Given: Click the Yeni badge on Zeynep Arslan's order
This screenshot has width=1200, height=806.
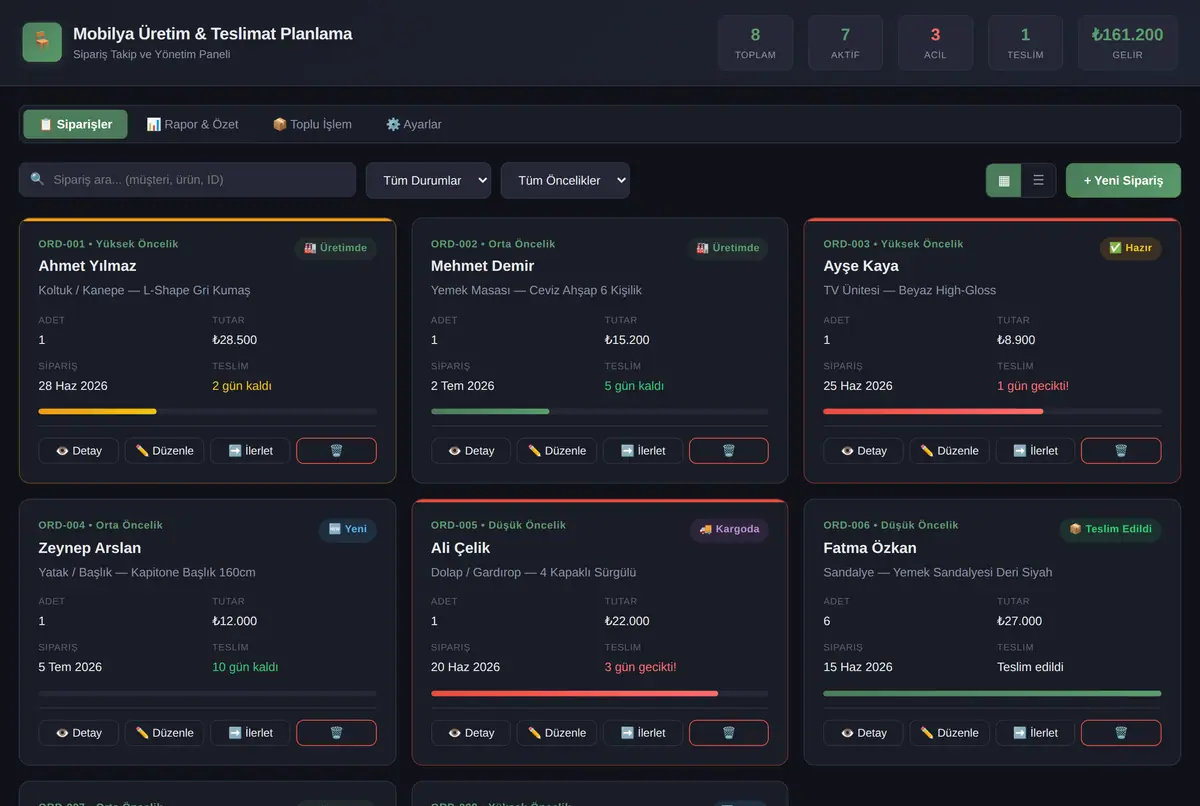Looking at the screenshot, I should coord(348,529).
